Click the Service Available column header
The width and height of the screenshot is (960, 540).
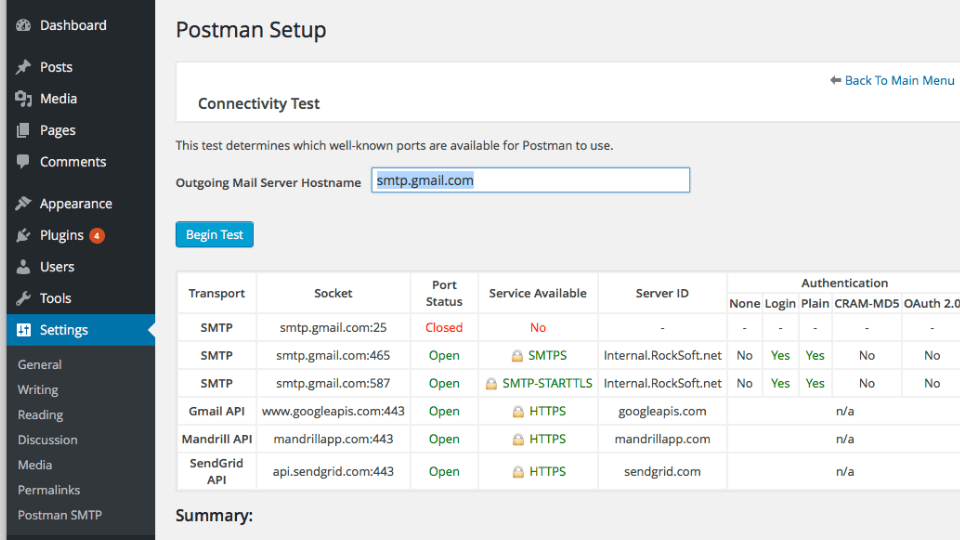coord(538,293)
